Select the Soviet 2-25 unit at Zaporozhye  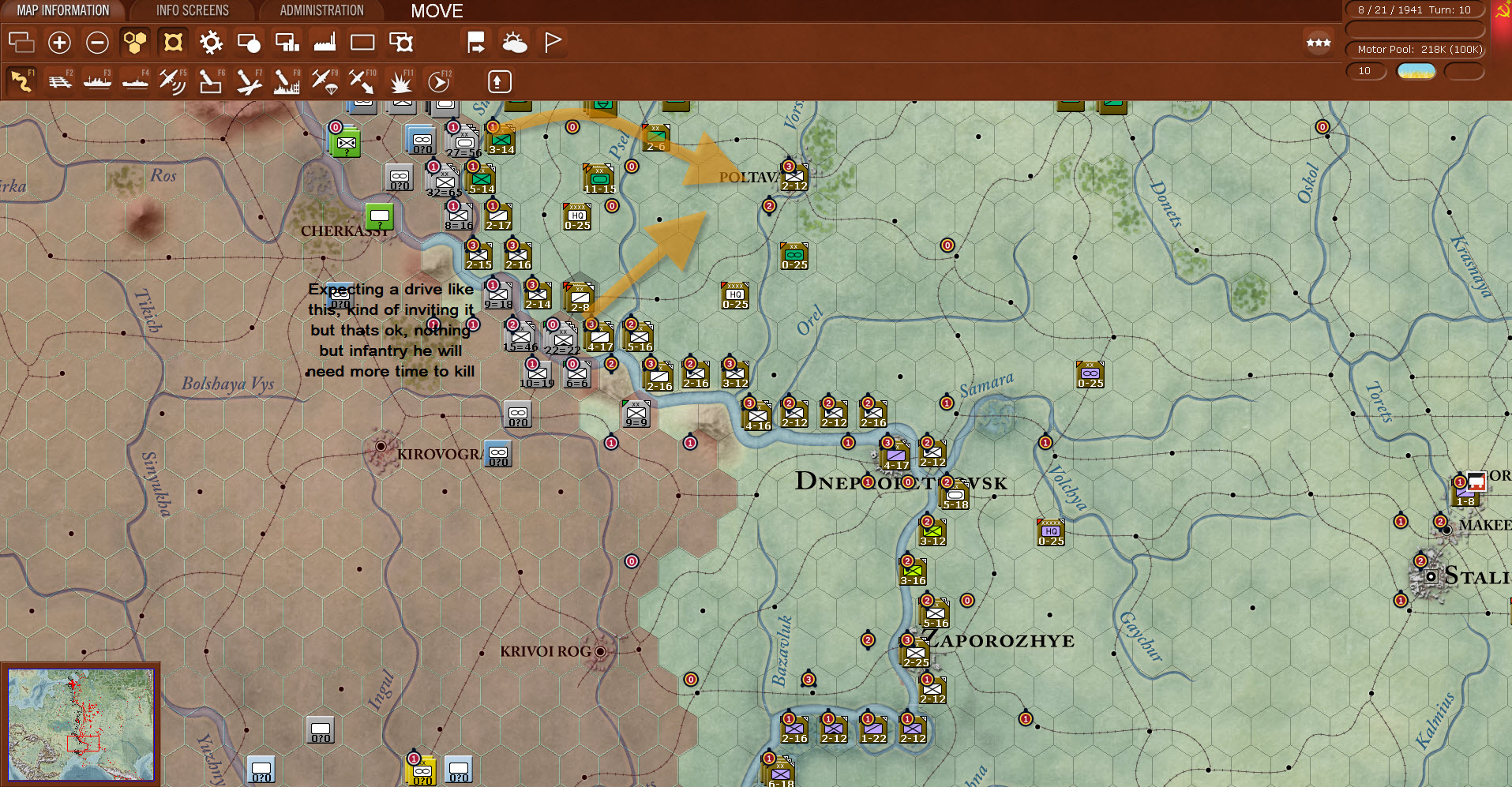tap(916, 654)
